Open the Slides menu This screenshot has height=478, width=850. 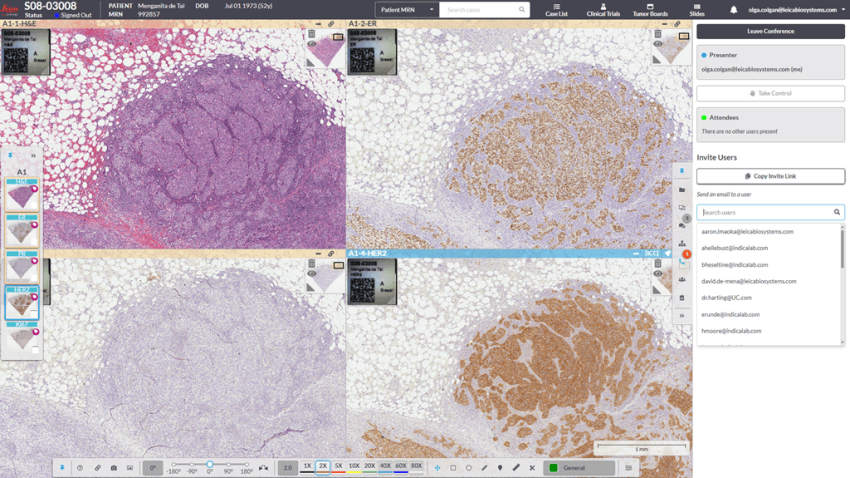click(x=697, y=10)
